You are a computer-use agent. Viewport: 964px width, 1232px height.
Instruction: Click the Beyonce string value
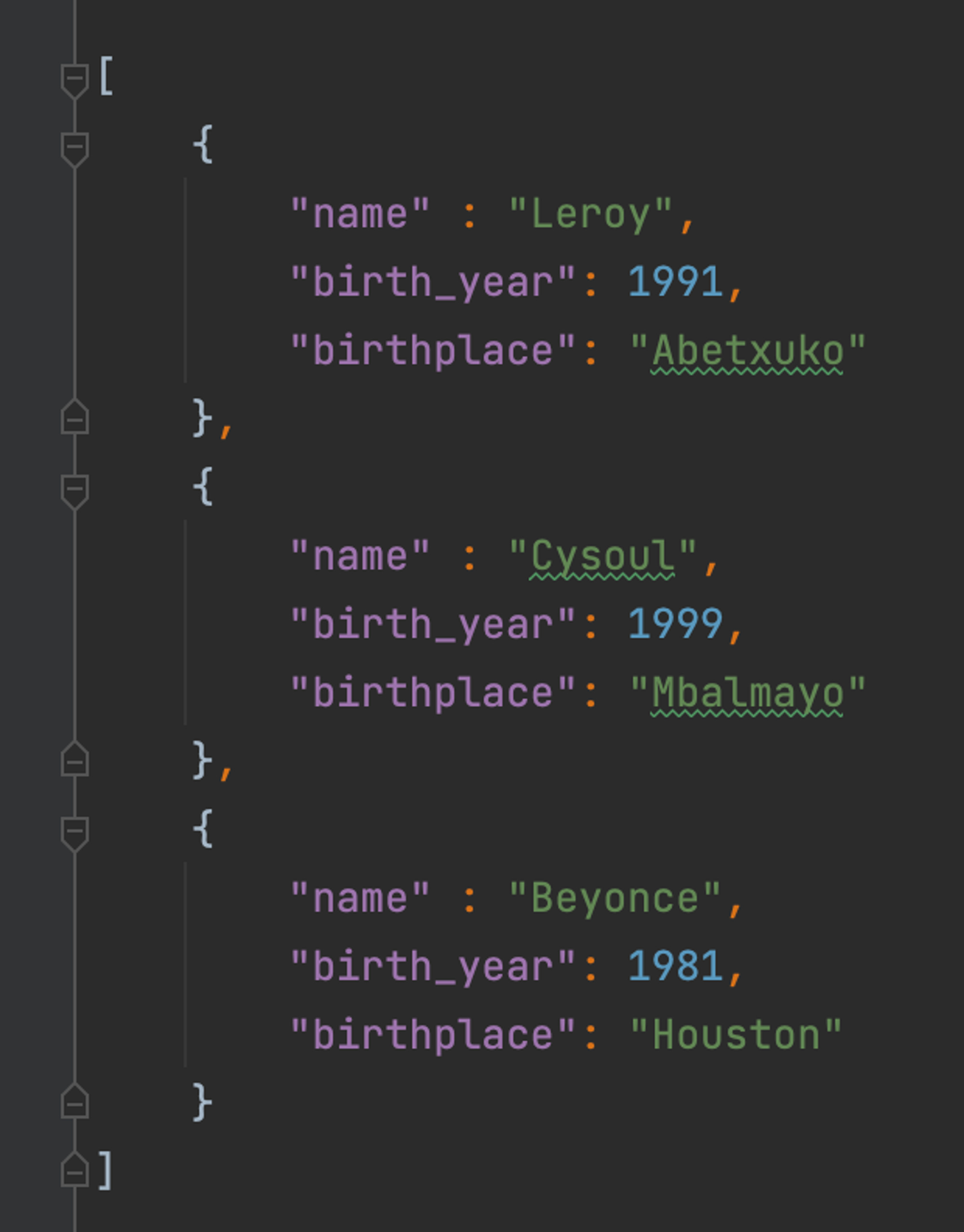pyautogui.click(x=615, y=898)
